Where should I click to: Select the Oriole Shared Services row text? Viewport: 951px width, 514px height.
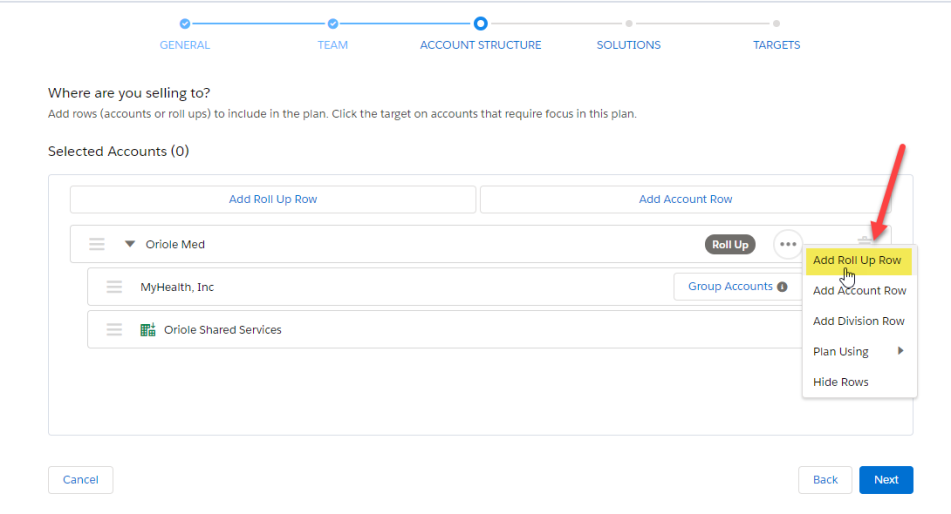pos(223,330)
